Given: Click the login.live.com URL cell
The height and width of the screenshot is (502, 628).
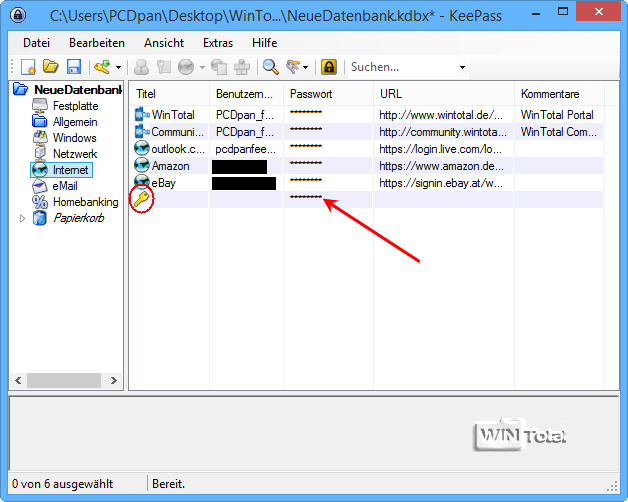Looking at the screenshot, I should (x=441, y=149).
